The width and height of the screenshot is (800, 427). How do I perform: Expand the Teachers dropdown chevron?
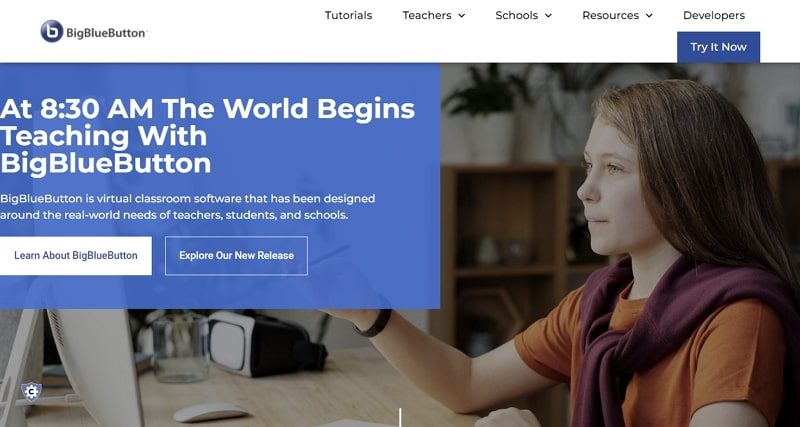[x=462, y=16]
